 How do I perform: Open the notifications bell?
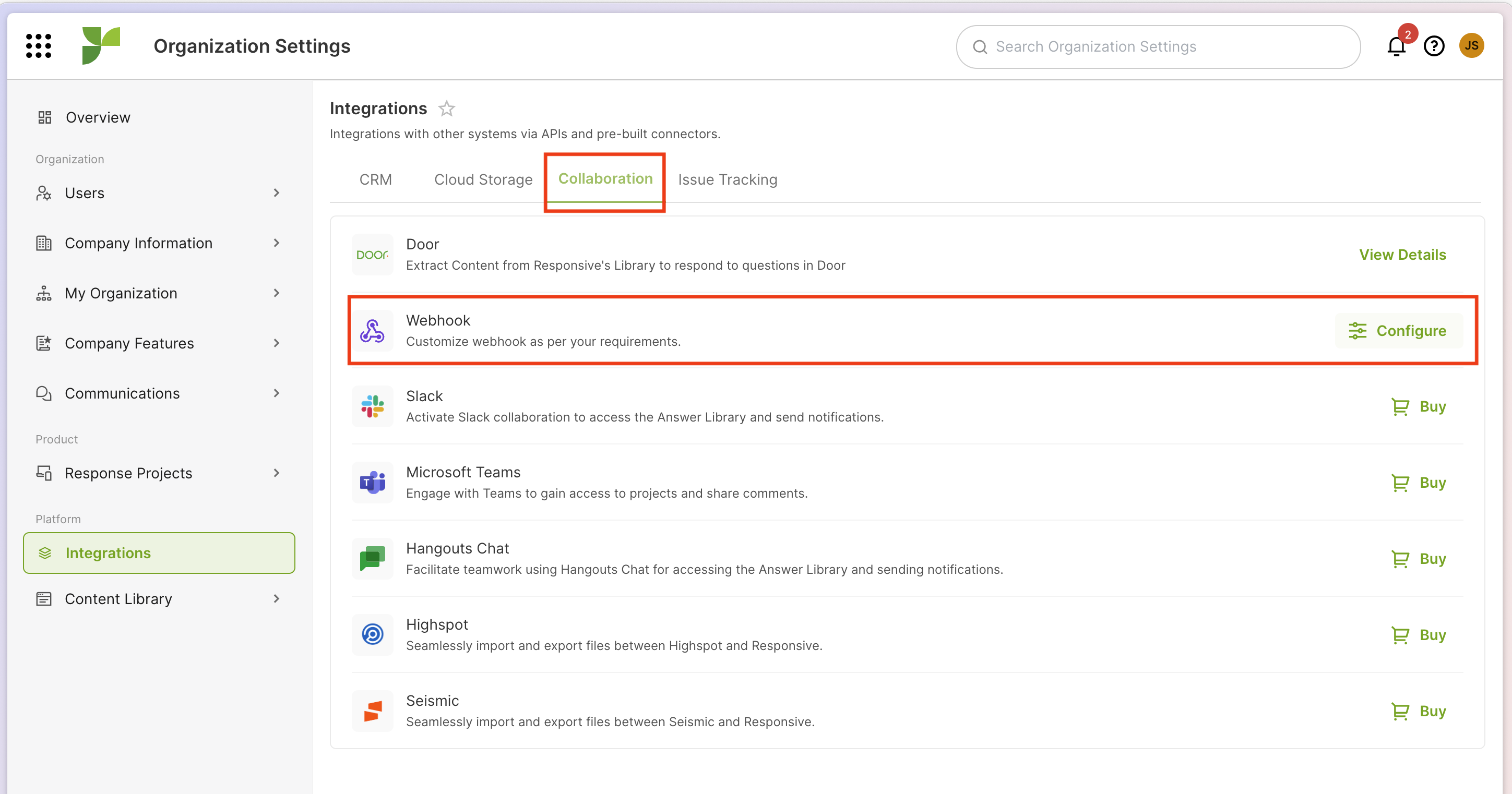[1396, 46]
